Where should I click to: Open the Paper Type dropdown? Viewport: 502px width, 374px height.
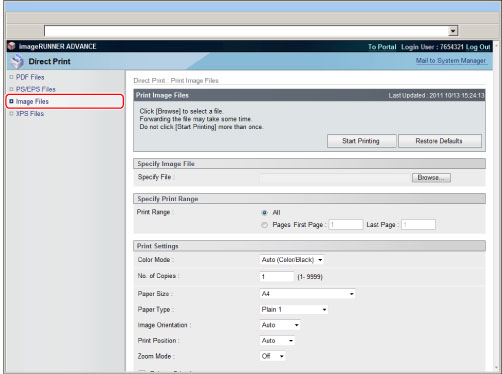point(294,309)
